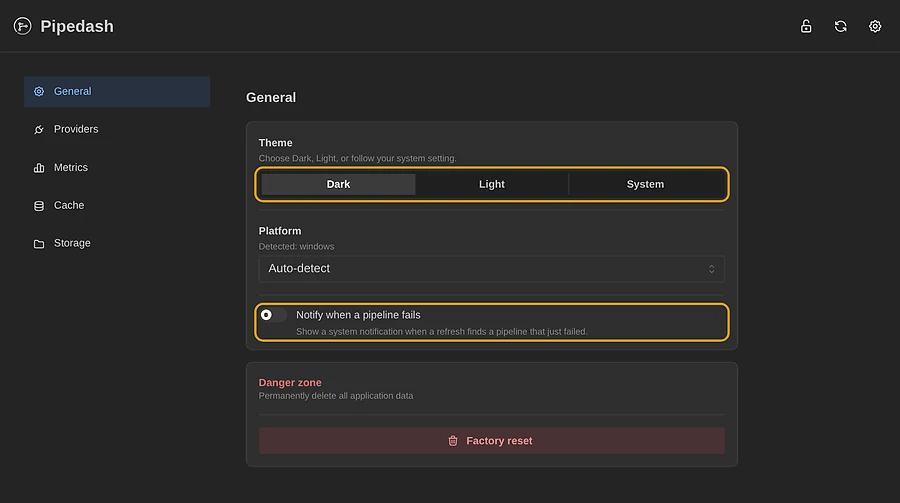This screenshot has height=503, width=900.
Task: Select the Dark theme option
Action: click(x=338, y=184)
